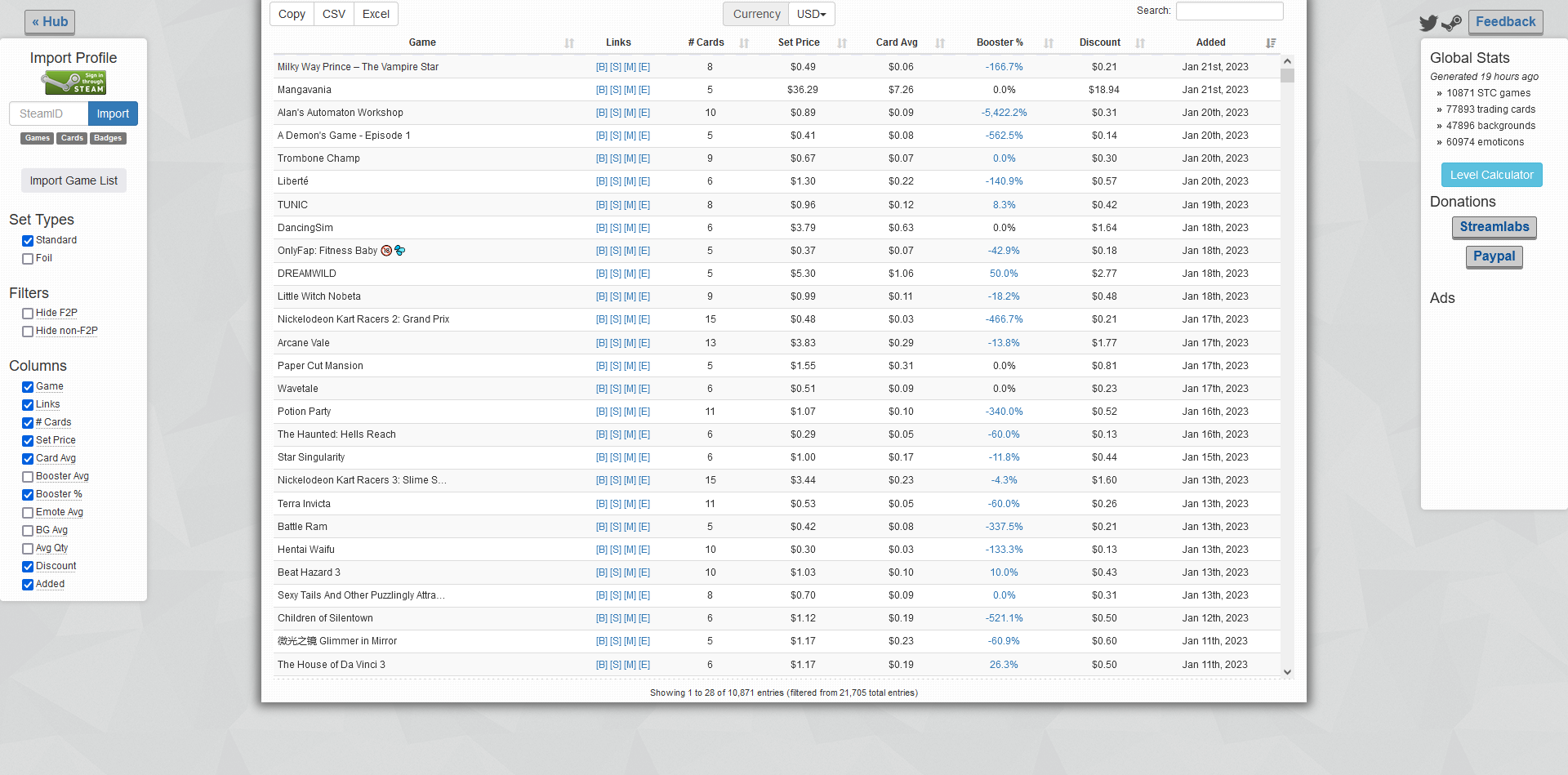The image size is (1568, 775).
Task: Toggle Discount column checkbox
Action: tap(28, 567)
